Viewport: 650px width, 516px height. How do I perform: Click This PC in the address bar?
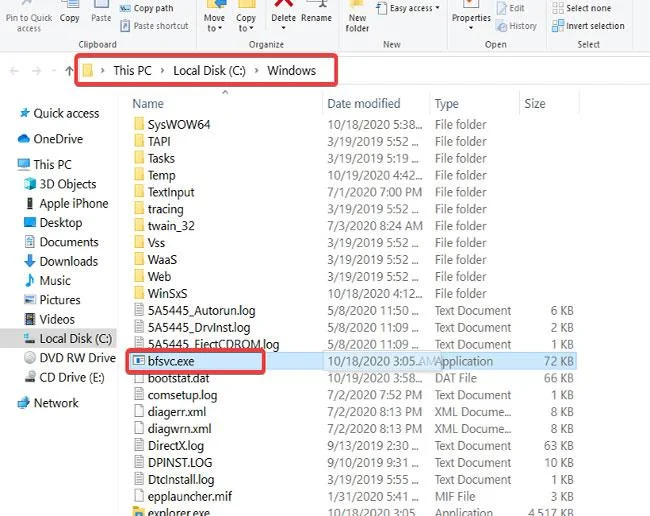click(x=132, y=70)
